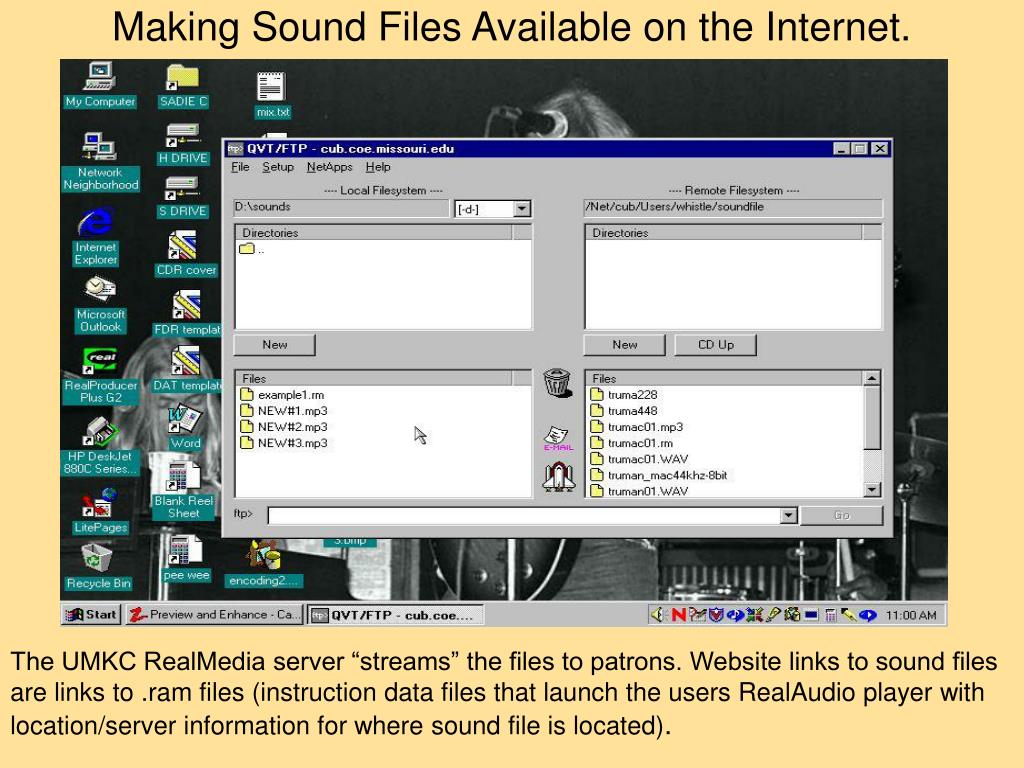Click remote Files scroll up arrow
This screenshot has width=1024, height=768.
pos(871,378)
